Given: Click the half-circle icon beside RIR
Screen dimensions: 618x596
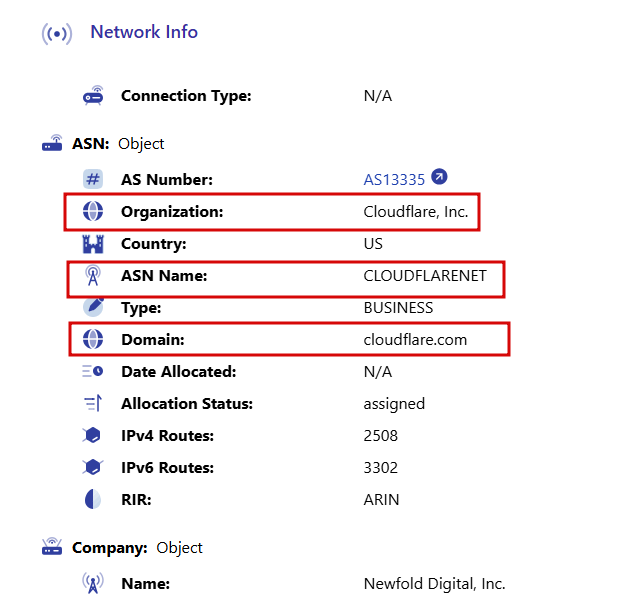Looking at the screenshot, I should coord(93,499).
